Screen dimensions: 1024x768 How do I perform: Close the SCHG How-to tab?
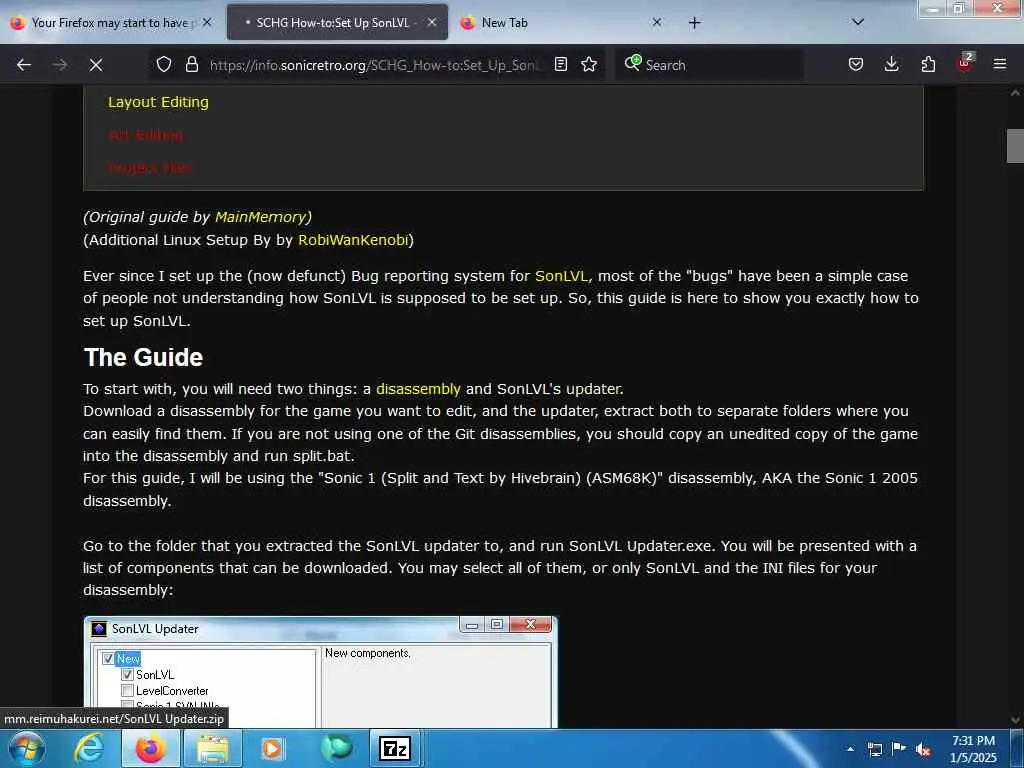click(432, 22)
